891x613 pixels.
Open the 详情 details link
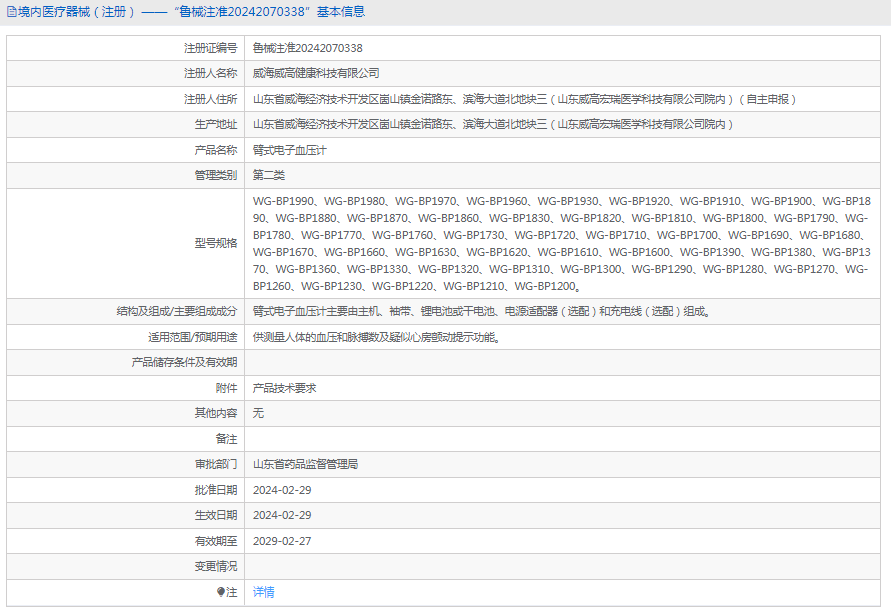pos(264,592)
